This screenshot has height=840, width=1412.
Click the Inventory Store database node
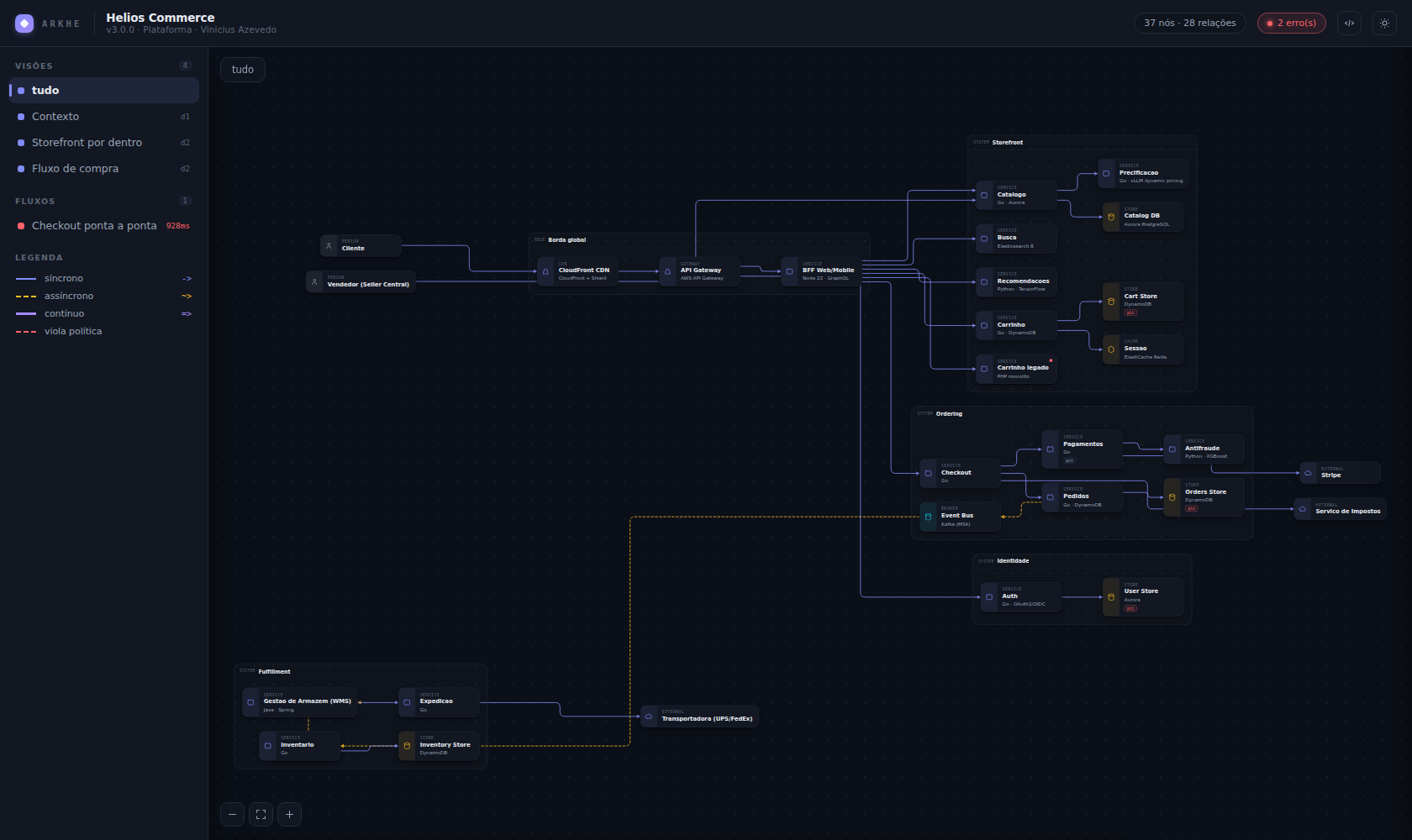pos(439,746)
